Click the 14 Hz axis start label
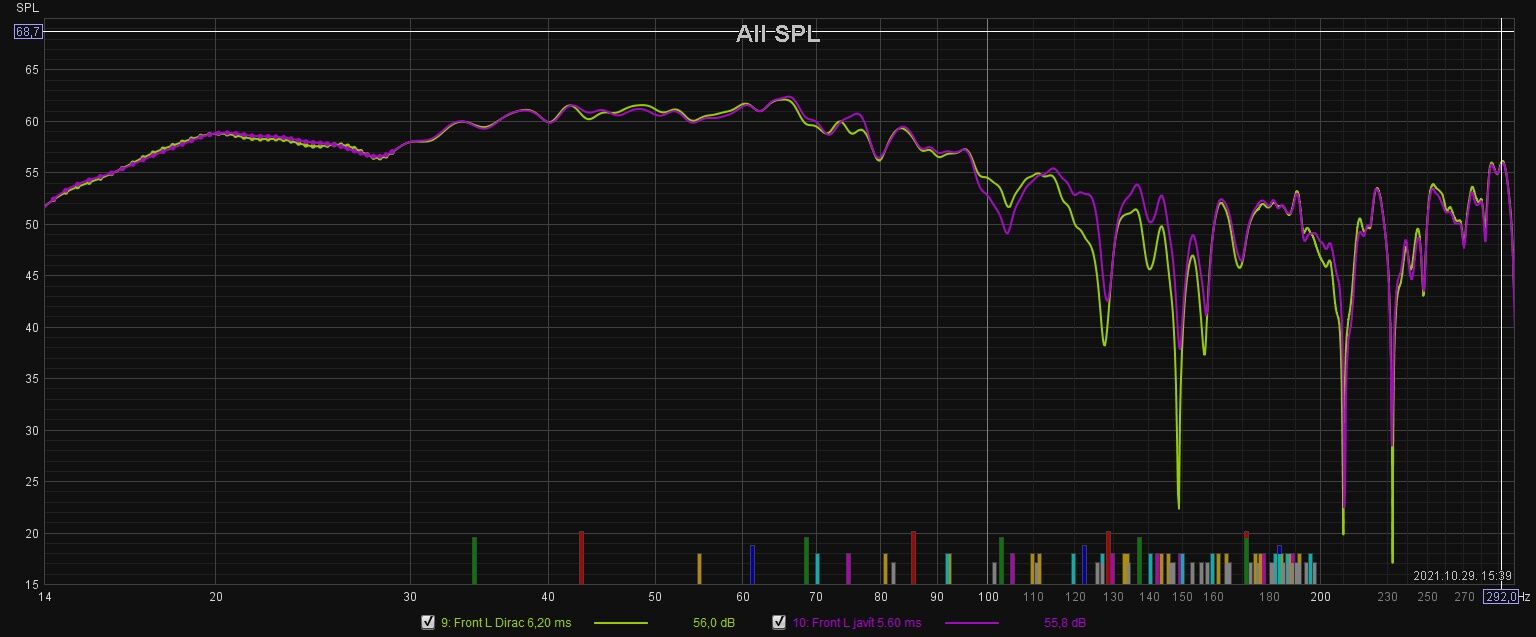This screenshot has width=1536, height=637. [44, 597]
